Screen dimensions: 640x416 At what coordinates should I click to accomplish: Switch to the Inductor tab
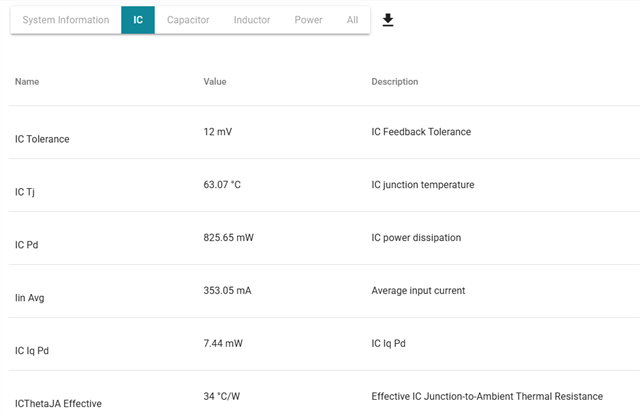(x=252, y=20)
